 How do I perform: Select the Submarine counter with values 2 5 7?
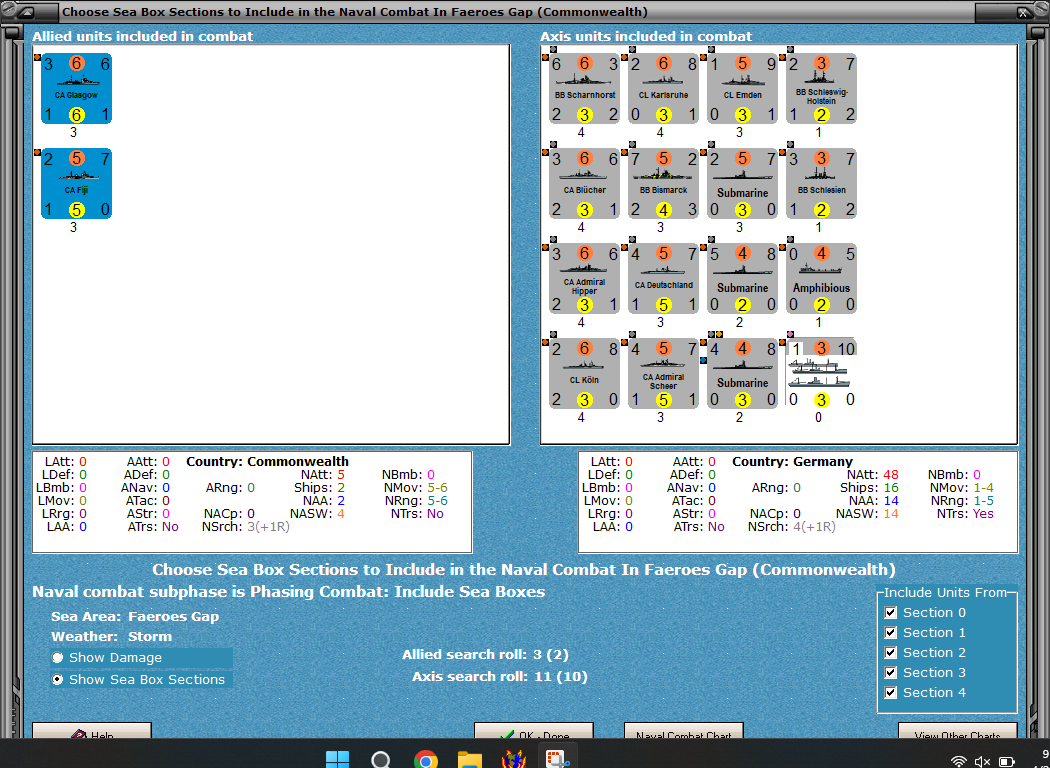click(x=743, y=184)
